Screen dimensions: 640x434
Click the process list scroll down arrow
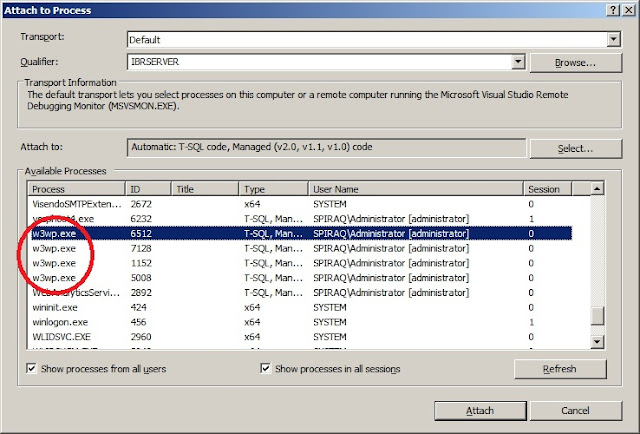(x=597, y=342)
